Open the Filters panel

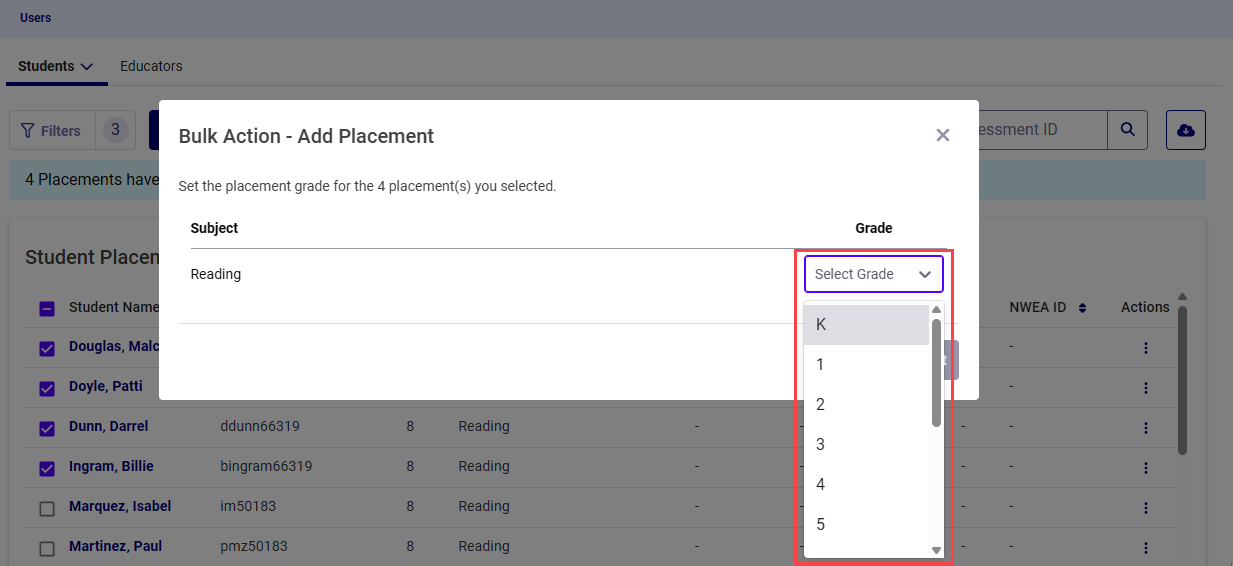point(51,130)
